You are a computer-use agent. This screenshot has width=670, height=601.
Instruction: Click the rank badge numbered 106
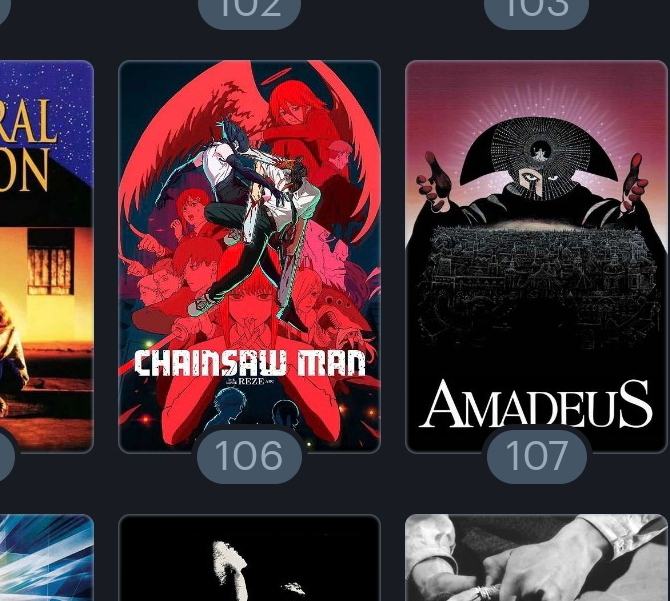[x=250, y=456]
